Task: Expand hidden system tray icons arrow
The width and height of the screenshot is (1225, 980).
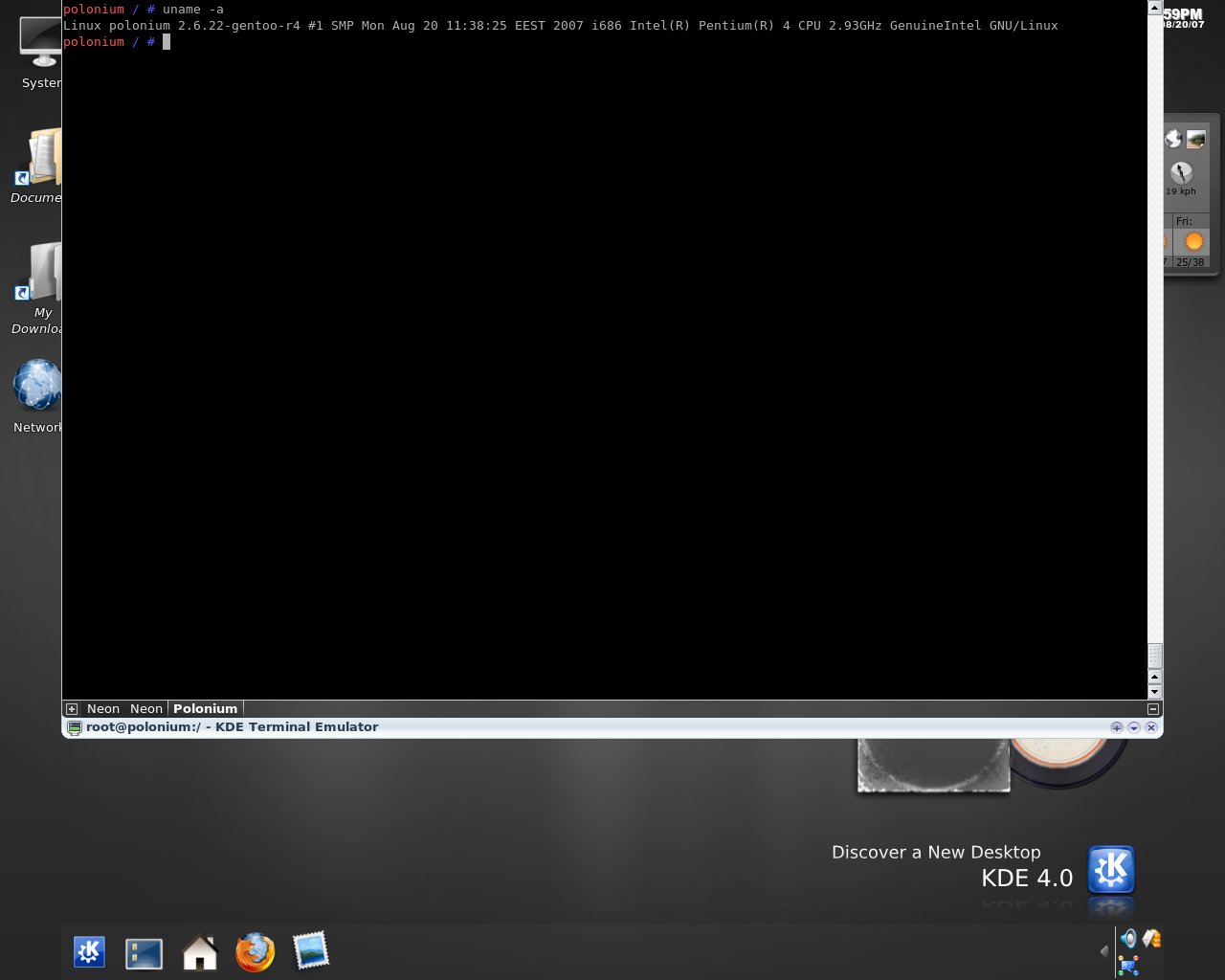Action: [x=1103, y=951]
